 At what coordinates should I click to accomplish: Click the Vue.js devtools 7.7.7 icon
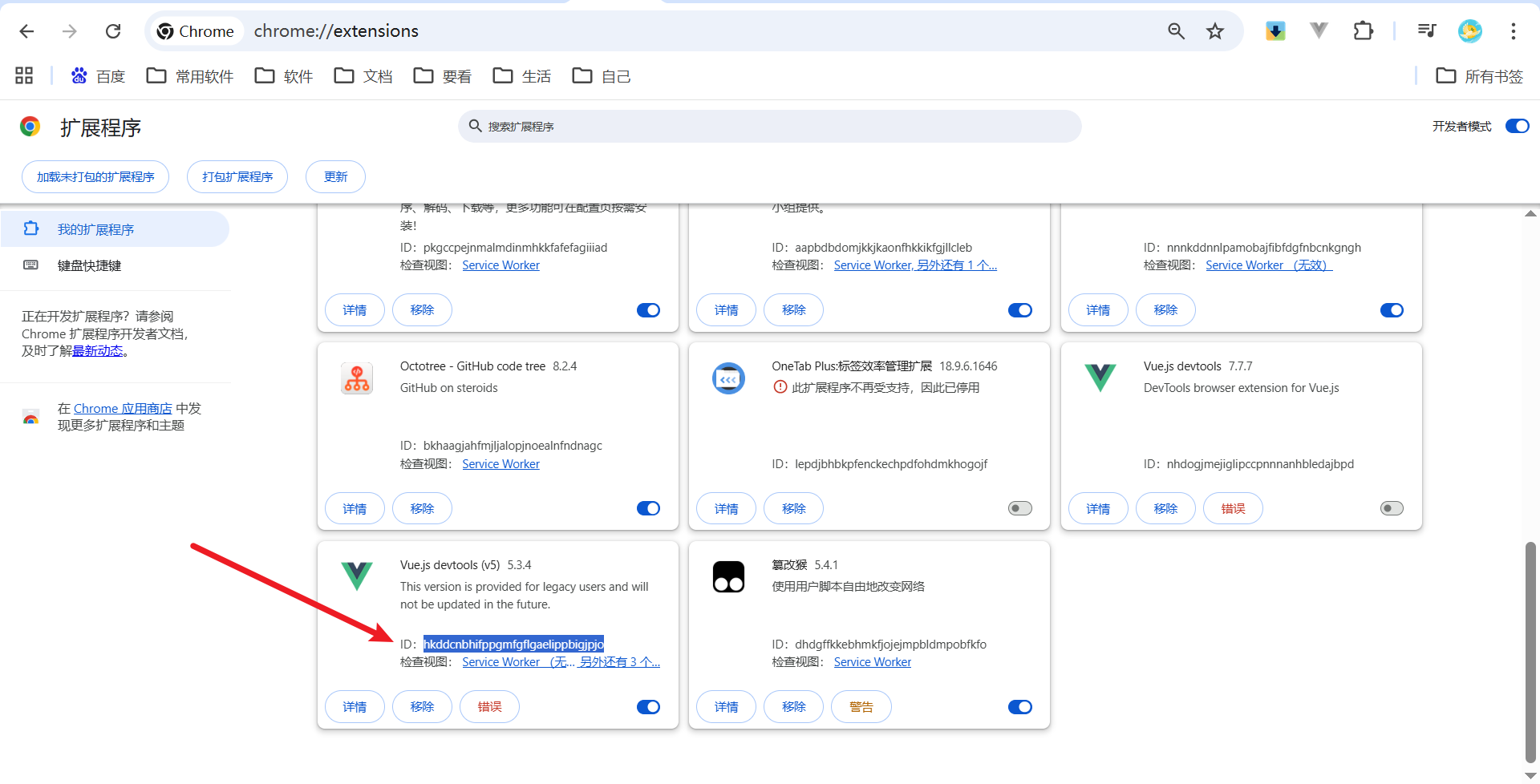pos(1100,378)
